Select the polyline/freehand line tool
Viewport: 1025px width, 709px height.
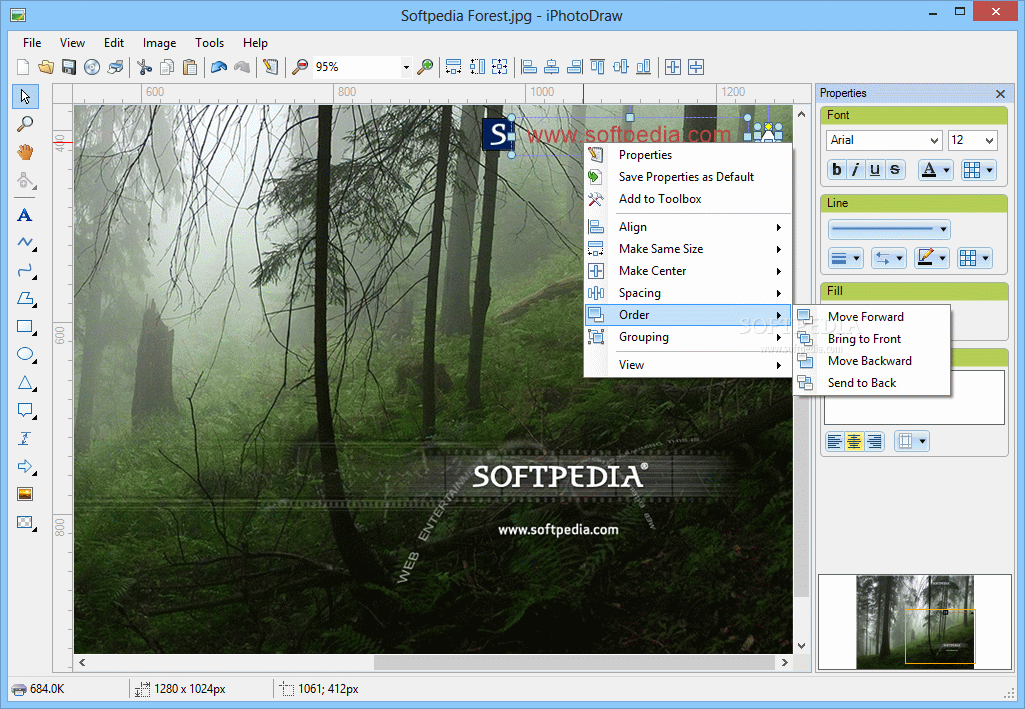coord(25,243)
